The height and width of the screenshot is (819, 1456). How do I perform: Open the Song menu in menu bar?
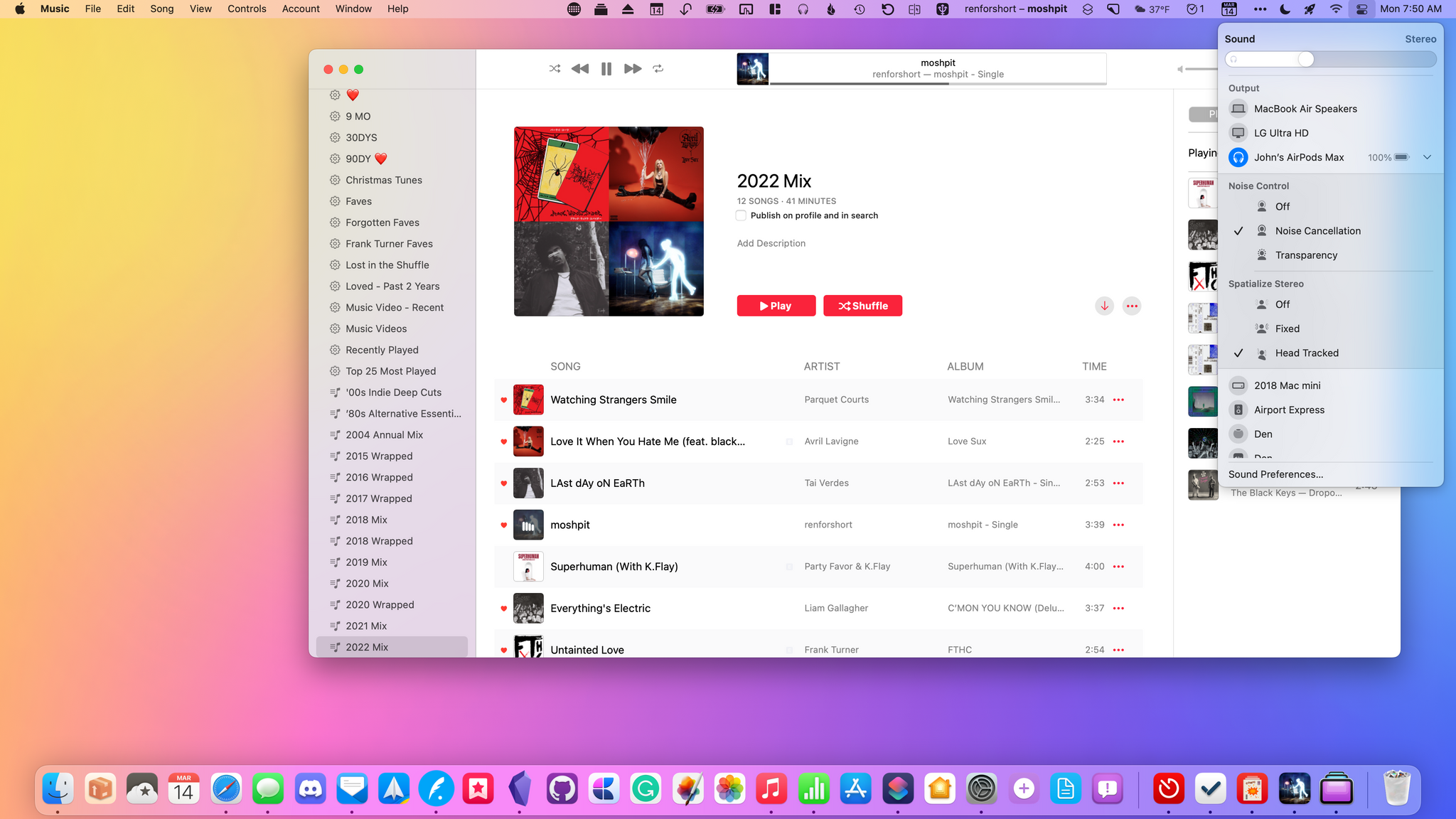160,9
